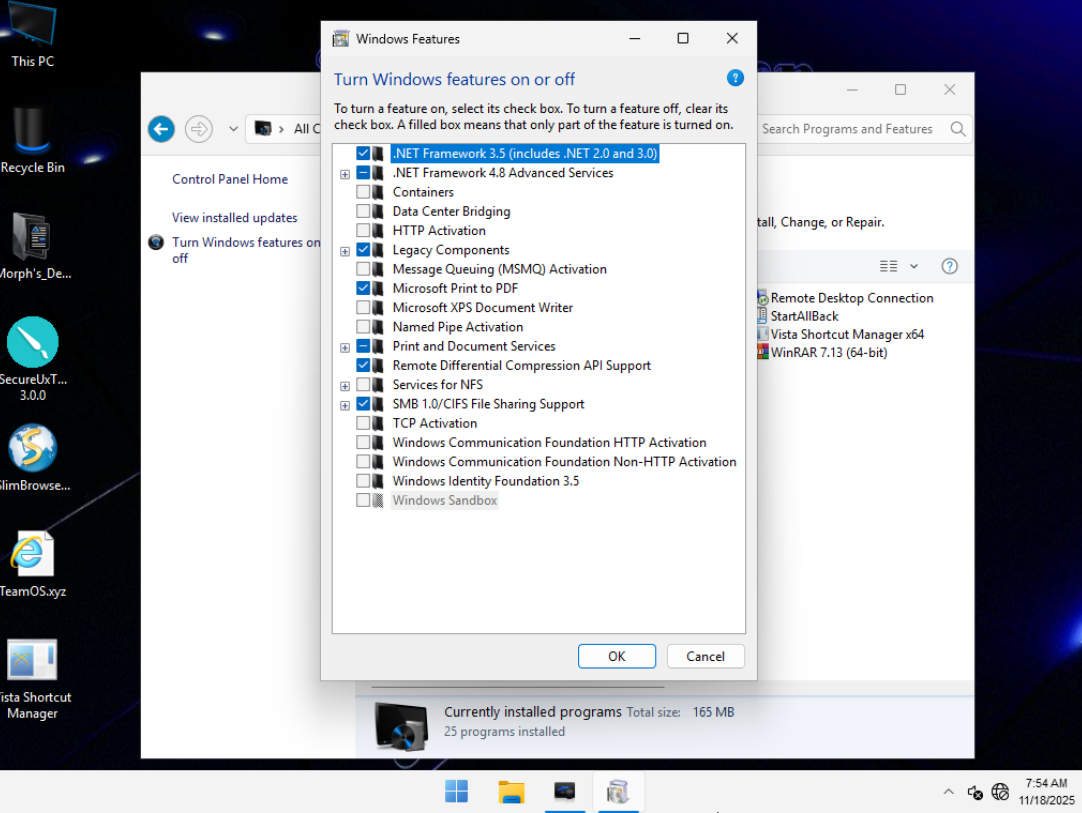
Task: Open the SecureUxTheme desktop icon
Action: 32,343
